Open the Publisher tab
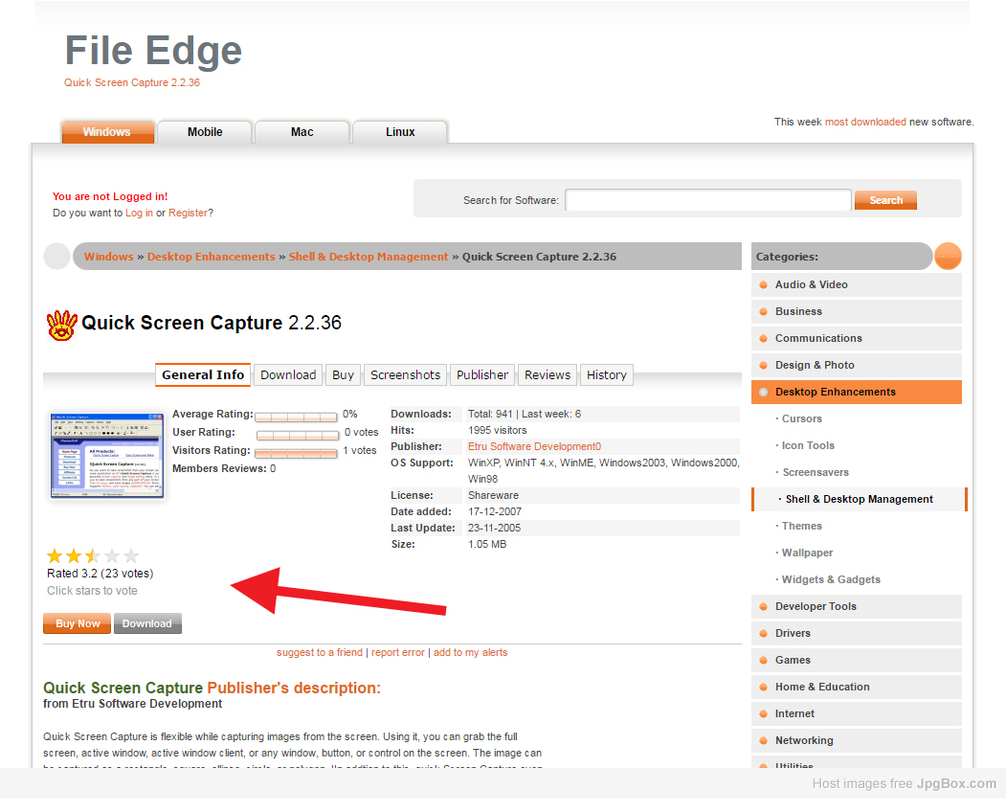This screenshot has width=1006, height=798. coord(482,375)
